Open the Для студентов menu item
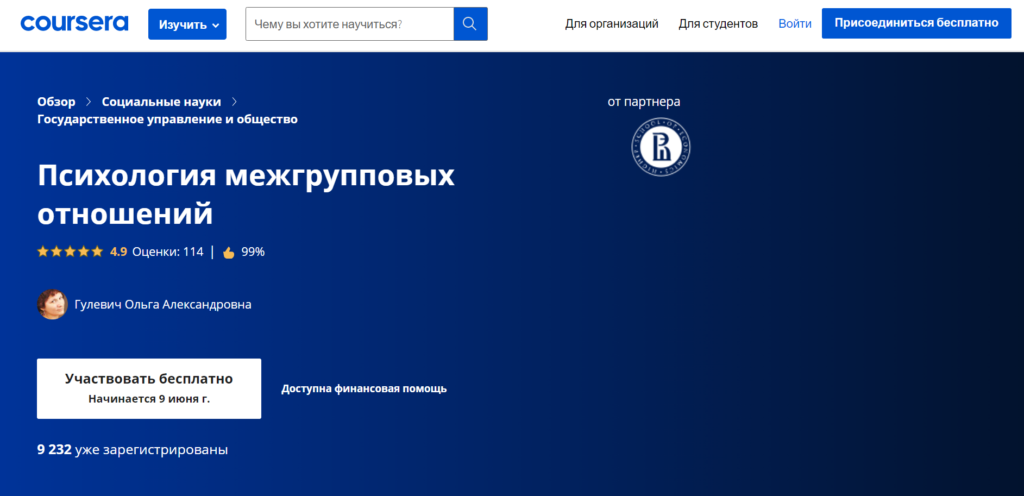The width and height of the screenshot is (1024, 496). point(718,23)
